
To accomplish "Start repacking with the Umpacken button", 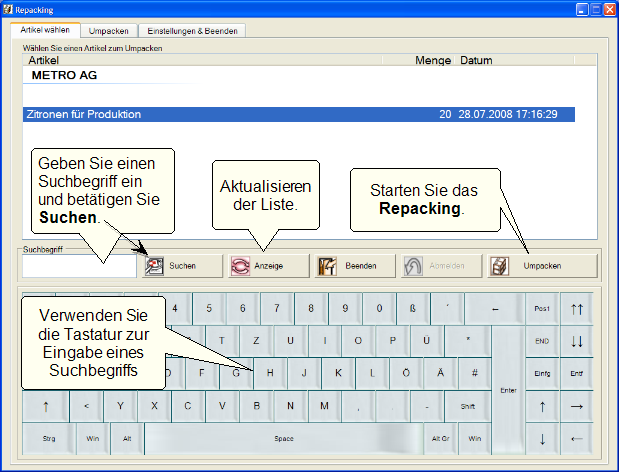I will [541, 266].
